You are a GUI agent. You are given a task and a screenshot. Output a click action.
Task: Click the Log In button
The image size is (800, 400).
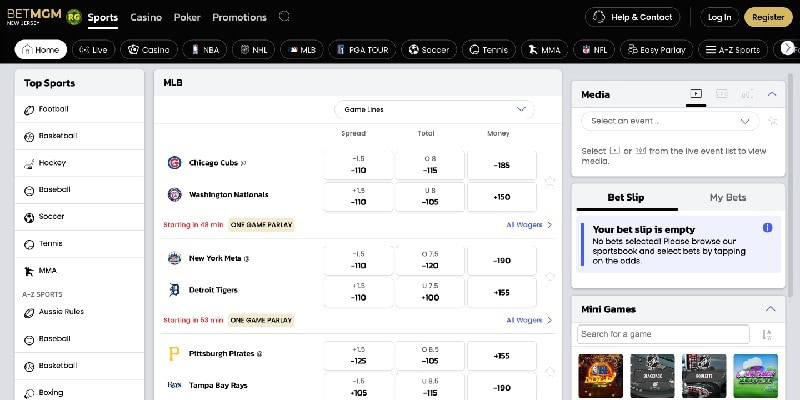coord(719,17)
